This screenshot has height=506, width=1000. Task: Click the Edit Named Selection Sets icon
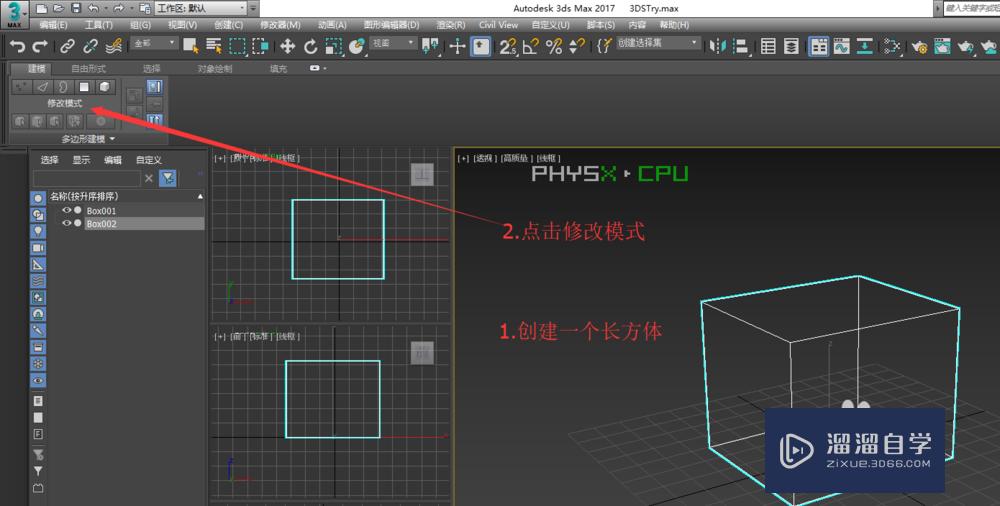coord(604,46)
